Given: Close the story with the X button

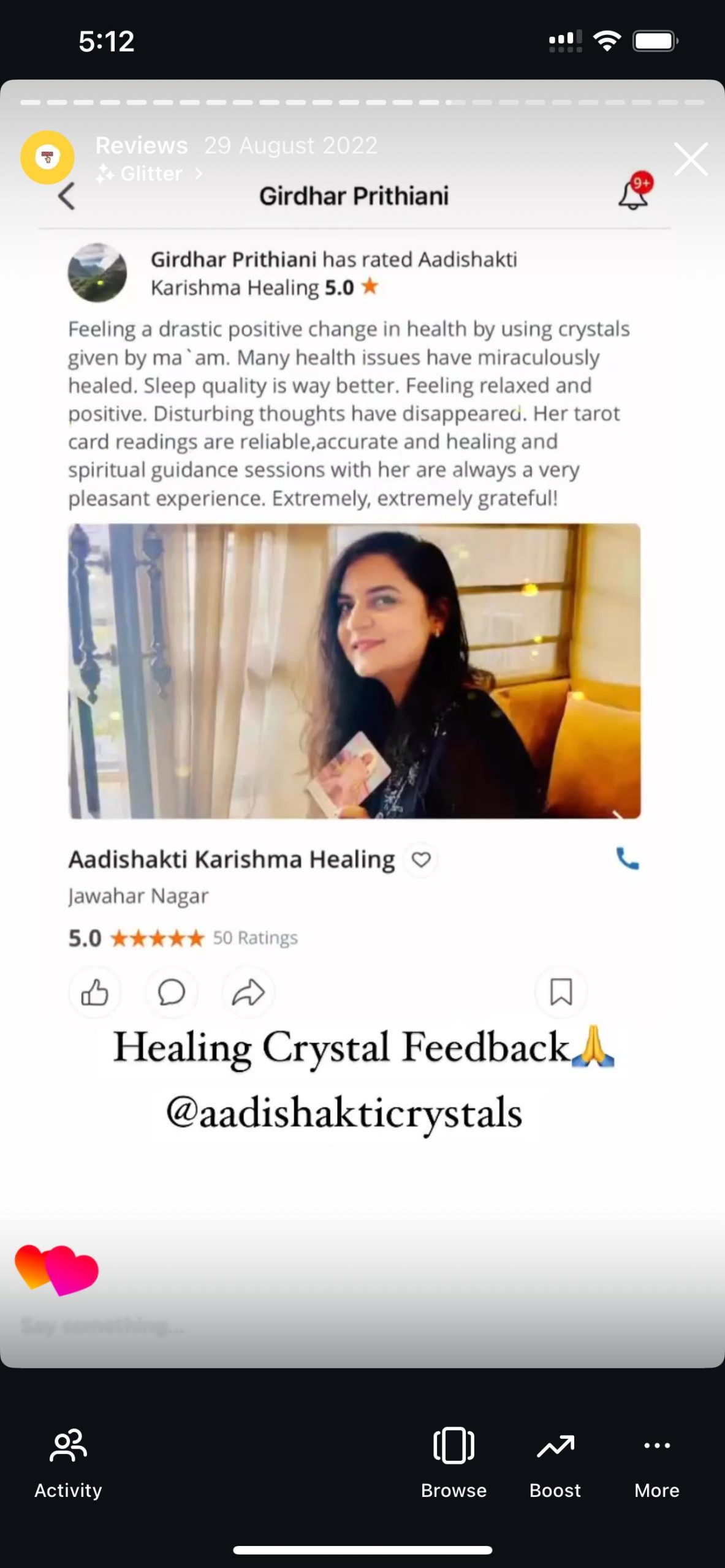Looking at the screenshot, I should click(691, 159).
